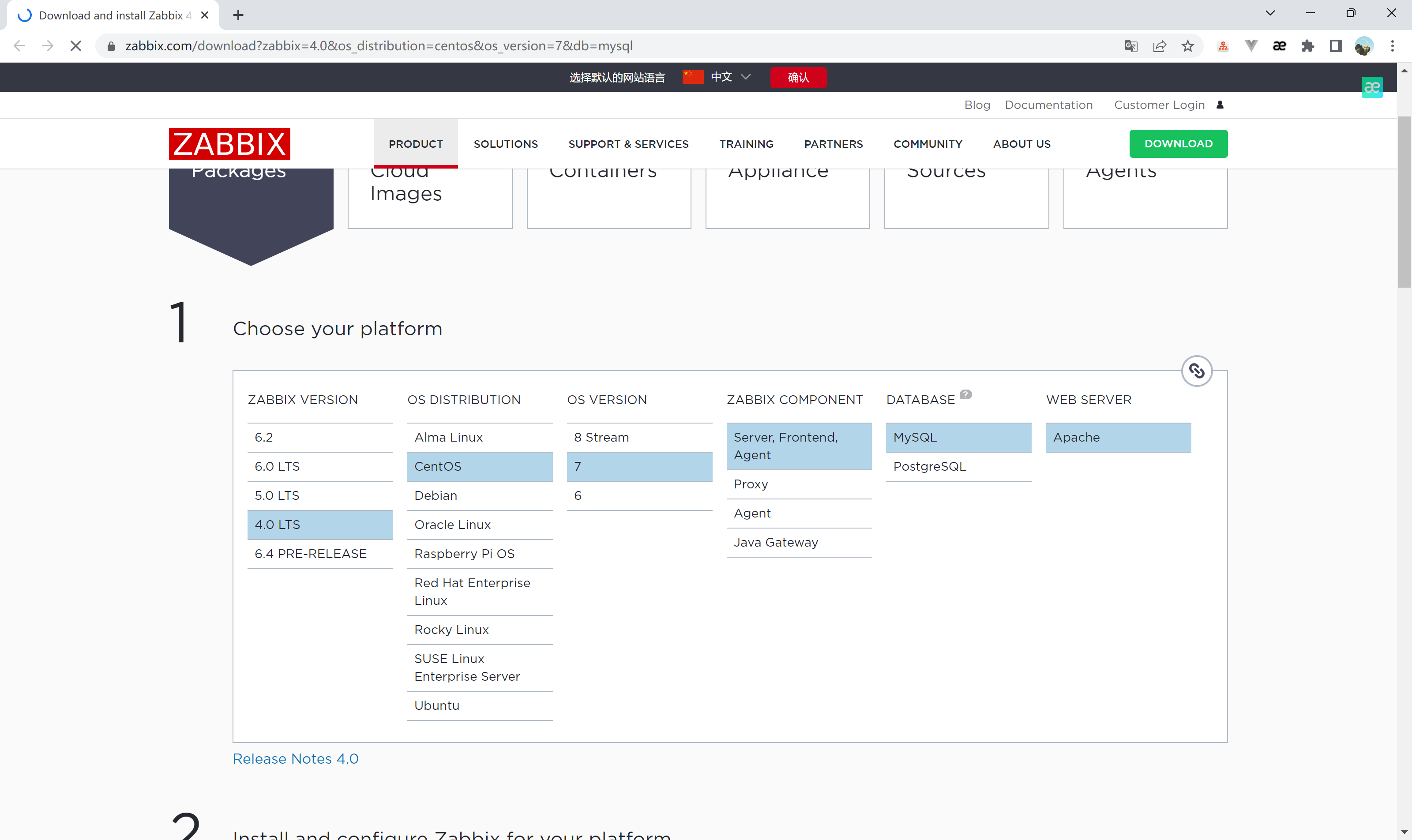The height and width of the screenshot is (840, 1412).
Task: Click the Customer Login user icon
Action: point(1220,105)
